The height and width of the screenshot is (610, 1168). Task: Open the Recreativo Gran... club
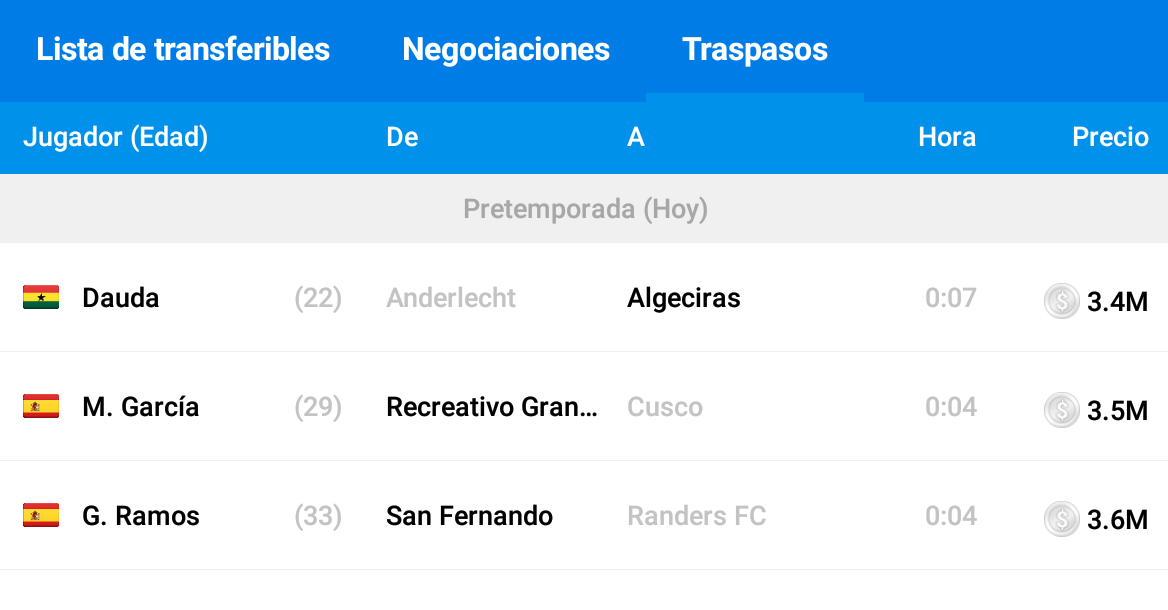tap(492, 407)
